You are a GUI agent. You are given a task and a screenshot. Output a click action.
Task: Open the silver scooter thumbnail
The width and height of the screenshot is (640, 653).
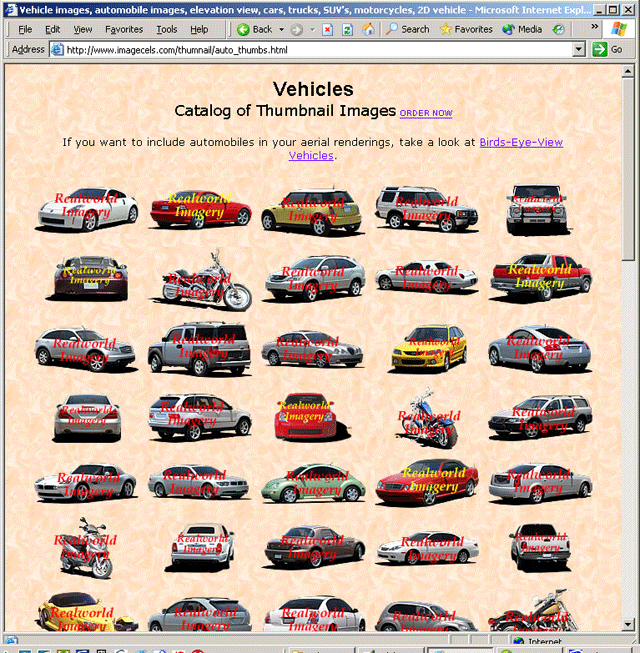tap(86, 548)
